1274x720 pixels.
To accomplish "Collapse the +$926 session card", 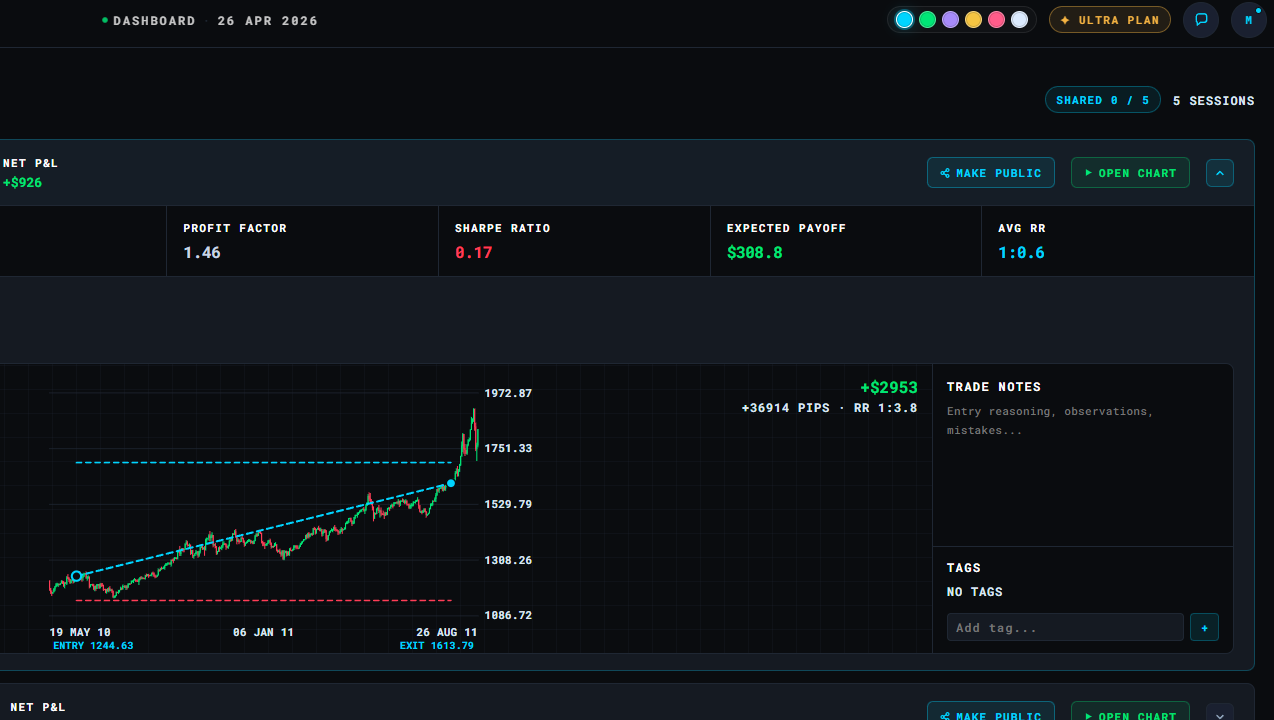I will tap(1220, 173).
